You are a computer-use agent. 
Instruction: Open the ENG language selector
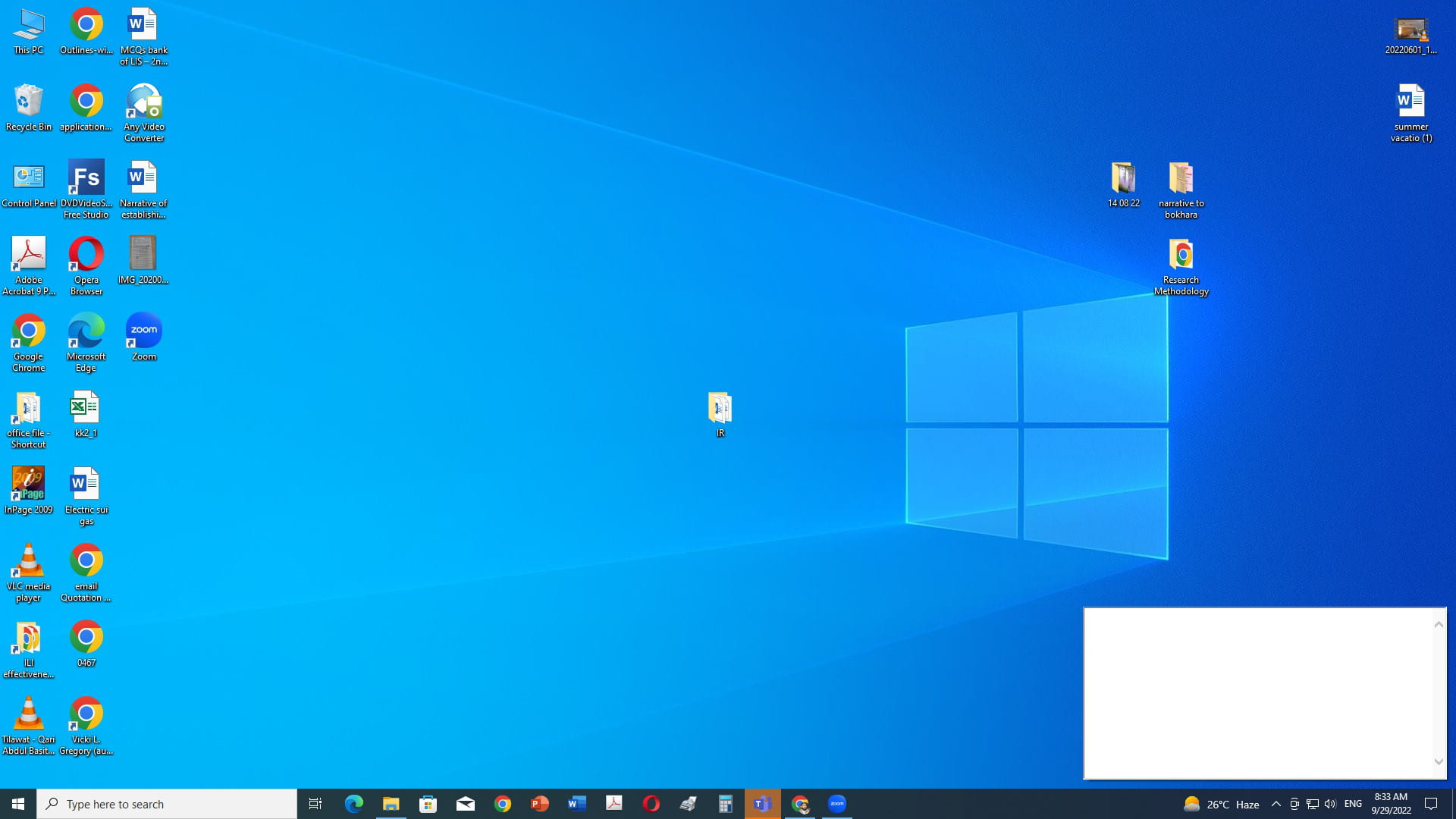click(1353, 804)
